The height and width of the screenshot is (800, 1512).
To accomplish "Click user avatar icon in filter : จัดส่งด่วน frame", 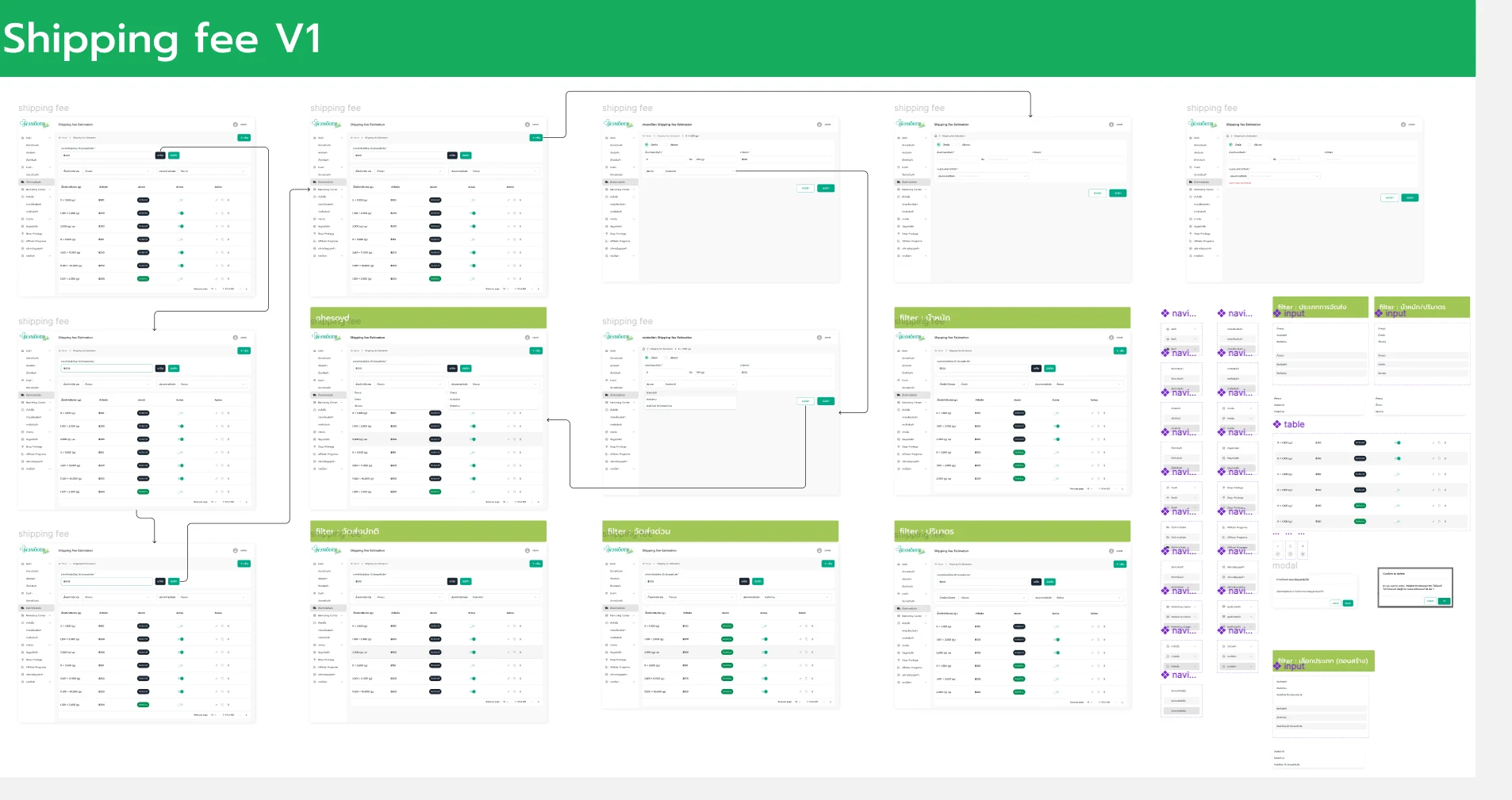I will 819,550.
